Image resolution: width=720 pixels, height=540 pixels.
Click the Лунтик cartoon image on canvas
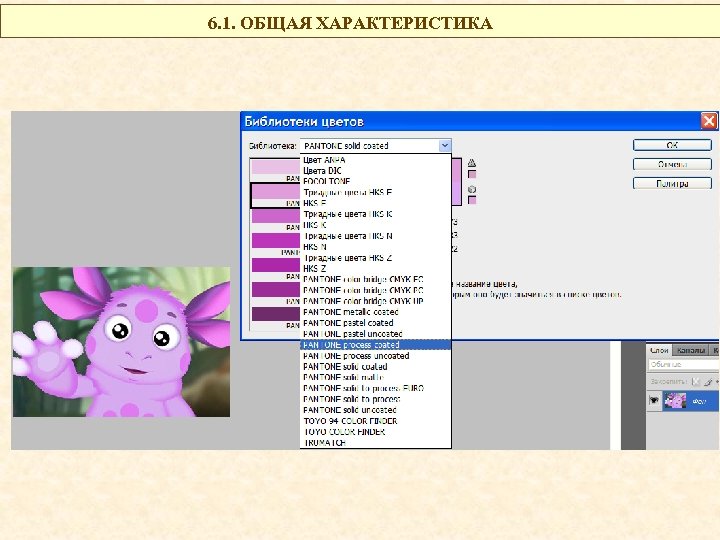click(x=122, y=342)
